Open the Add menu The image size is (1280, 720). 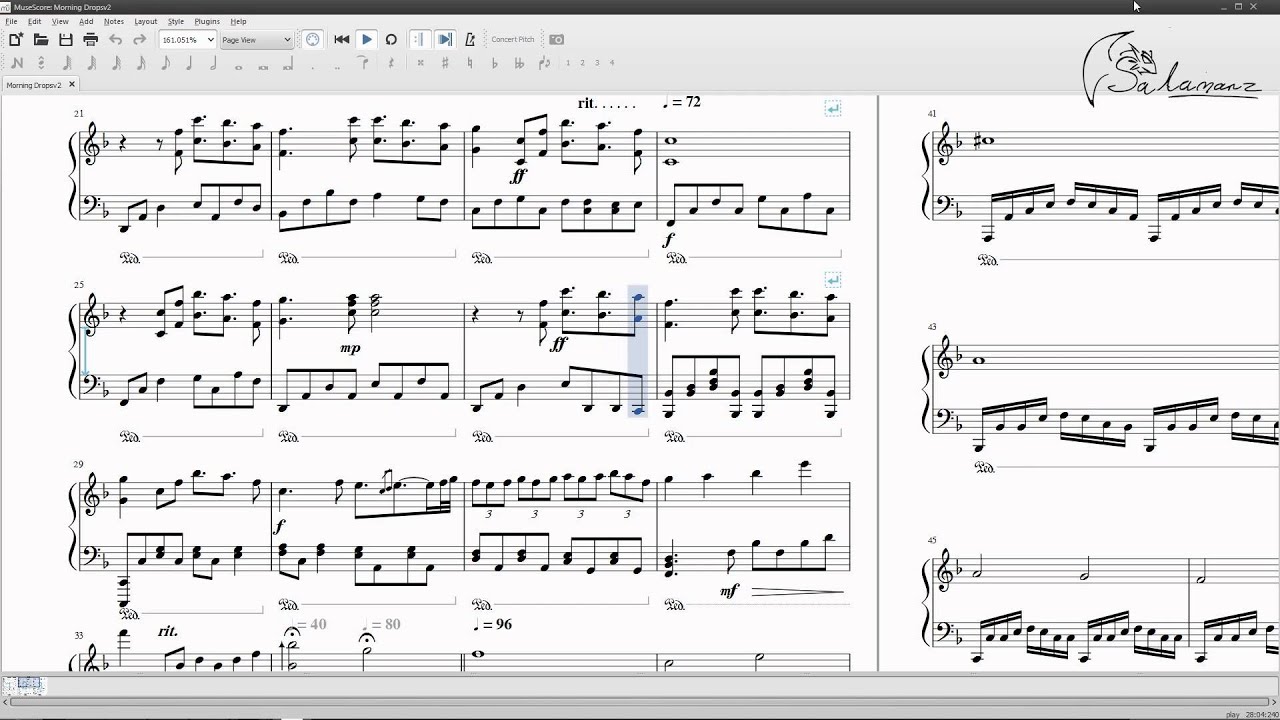[x=86, y=21]
